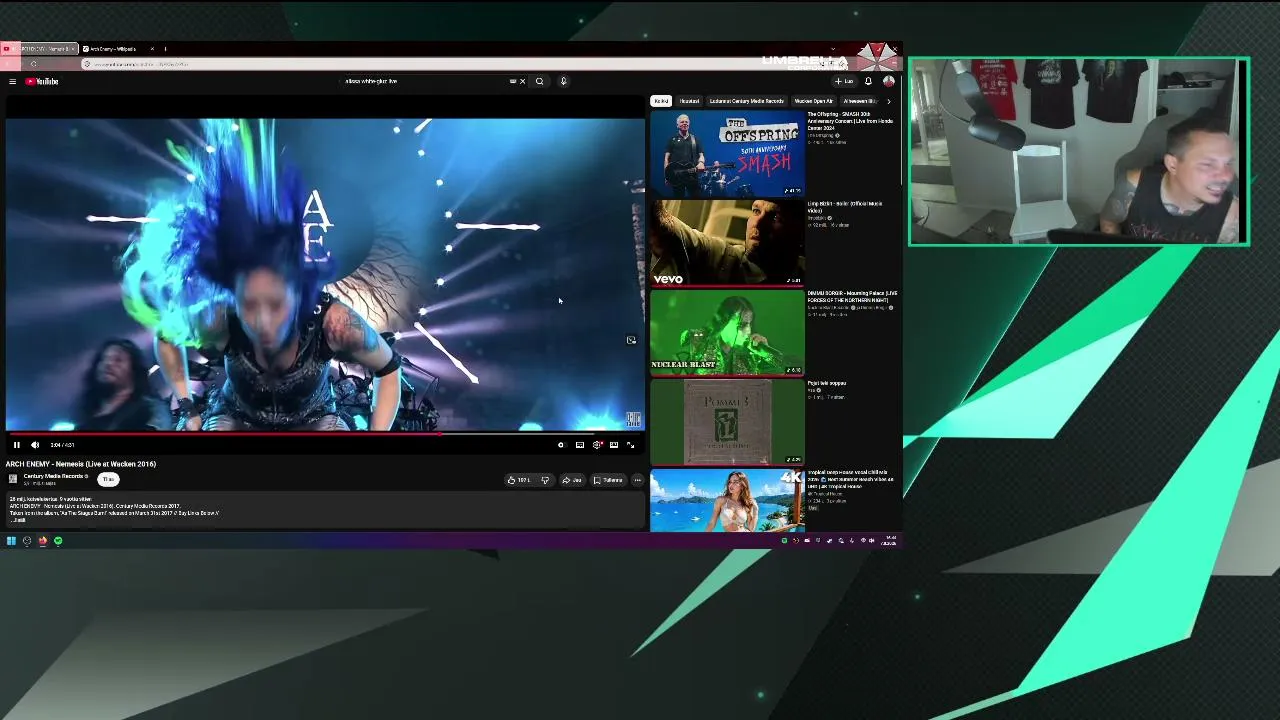This screenshot has height=720, width=1280.
Task: Switch to the Arch Enemy Wikipedia browser tab
Action: (x=115, y=48)
